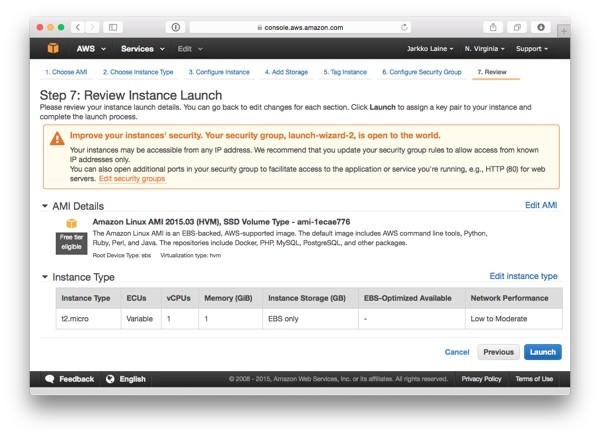Click the Step 7: Review Instance Launch heading

pyautogui.click(x=131, y=95)
